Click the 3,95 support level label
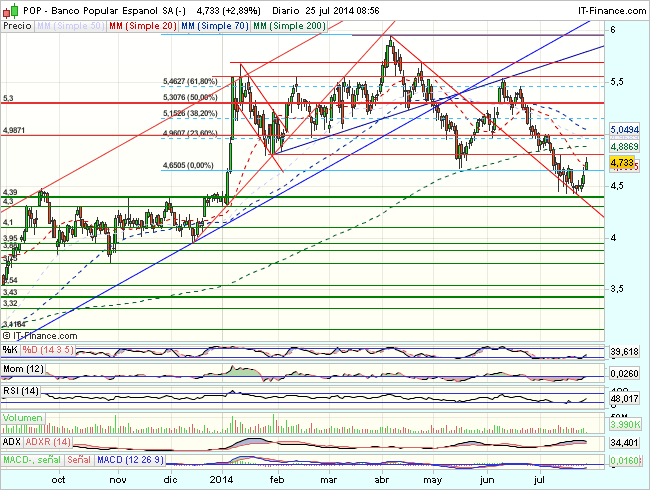Viewport: 650px width, 490px height. 10,238
